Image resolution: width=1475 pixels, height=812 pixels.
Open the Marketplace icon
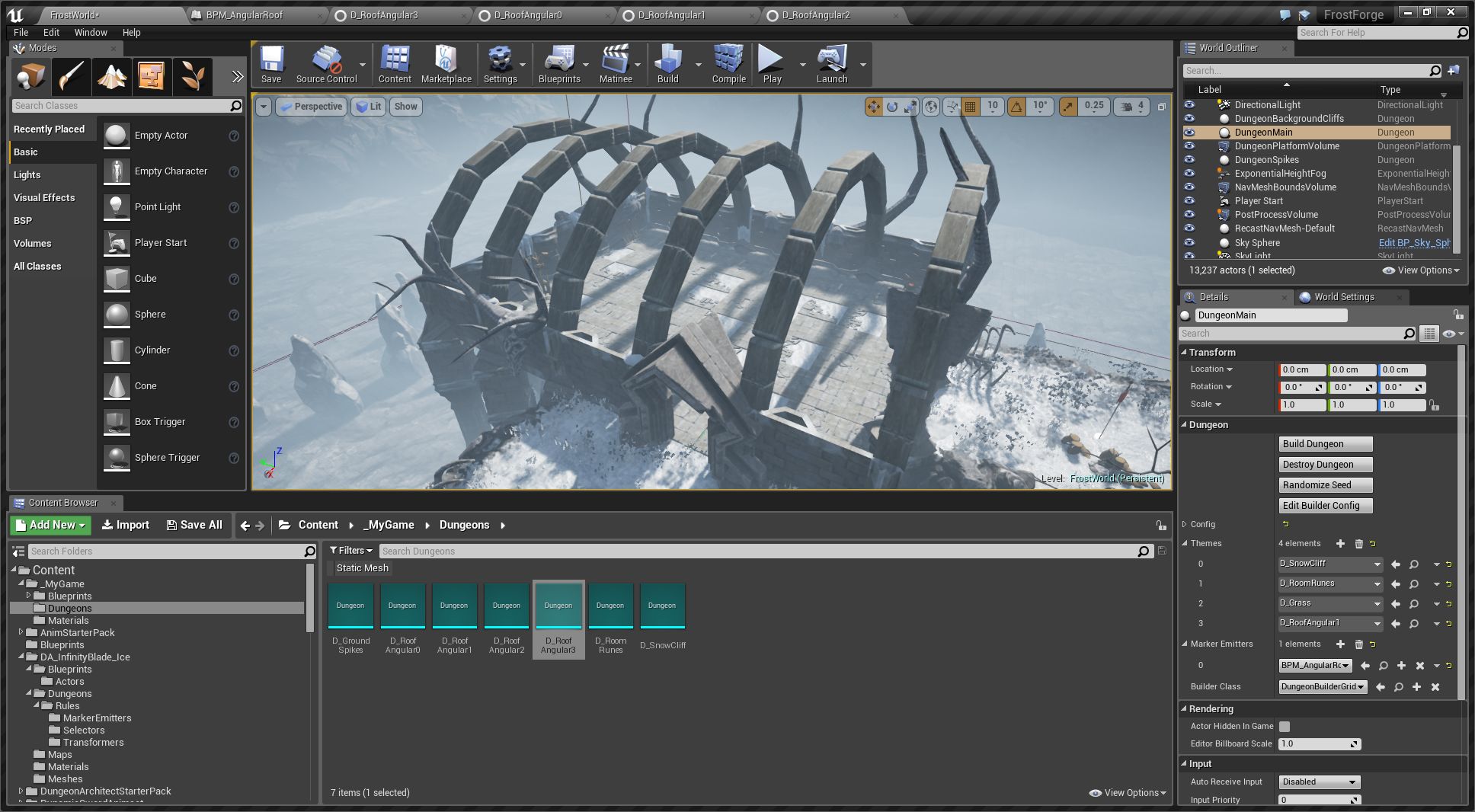(446, 64)
